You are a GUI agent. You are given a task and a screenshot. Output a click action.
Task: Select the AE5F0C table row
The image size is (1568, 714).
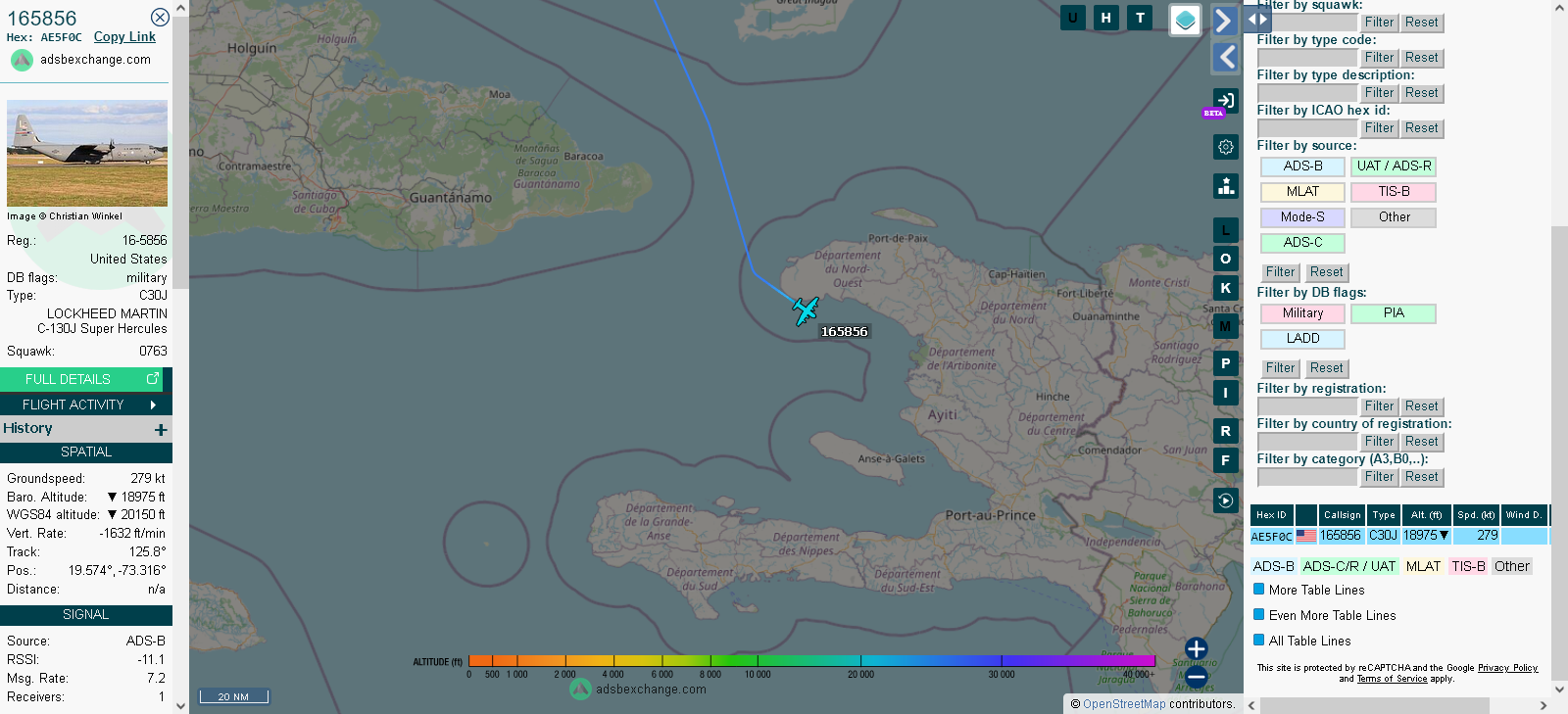click(x=1398, y=536)
